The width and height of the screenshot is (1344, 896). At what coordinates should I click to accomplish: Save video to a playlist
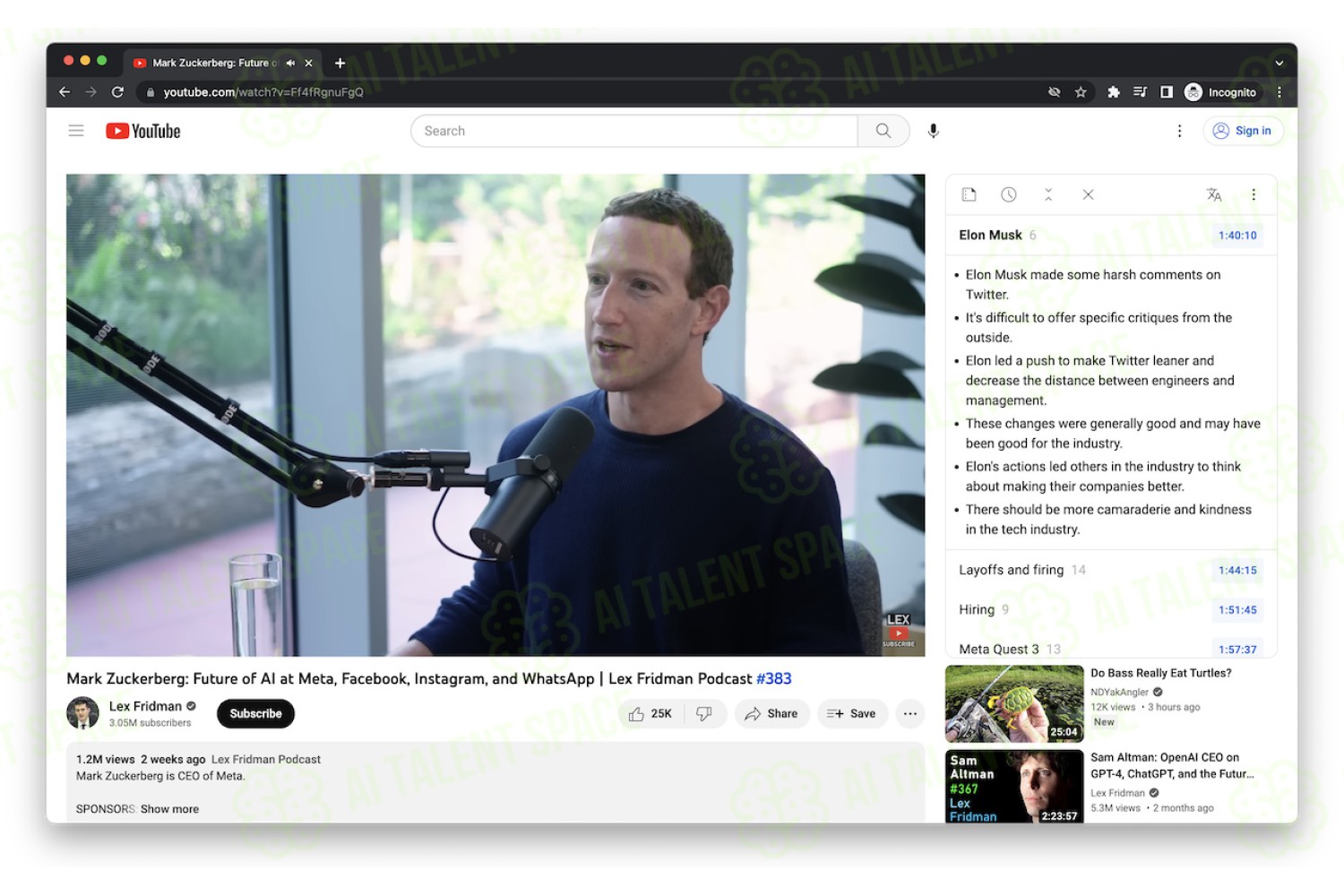click(852, 713)
